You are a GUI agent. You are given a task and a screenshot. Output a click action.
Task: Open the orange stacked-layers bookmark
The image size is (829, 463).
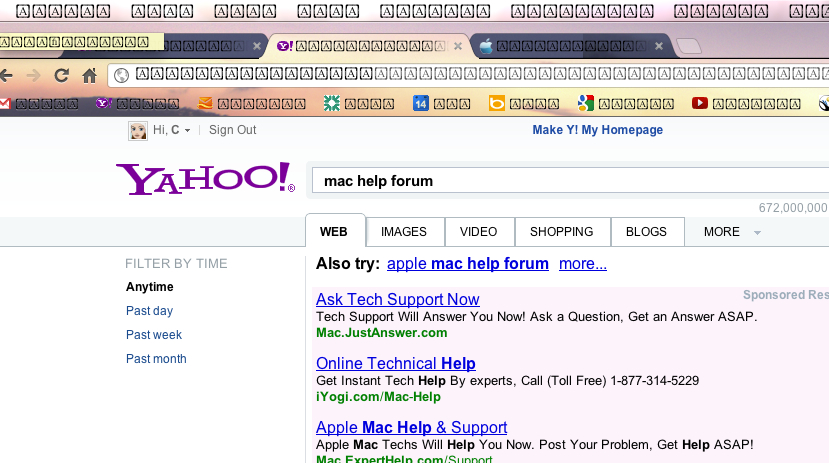click(x=205, y=104)
